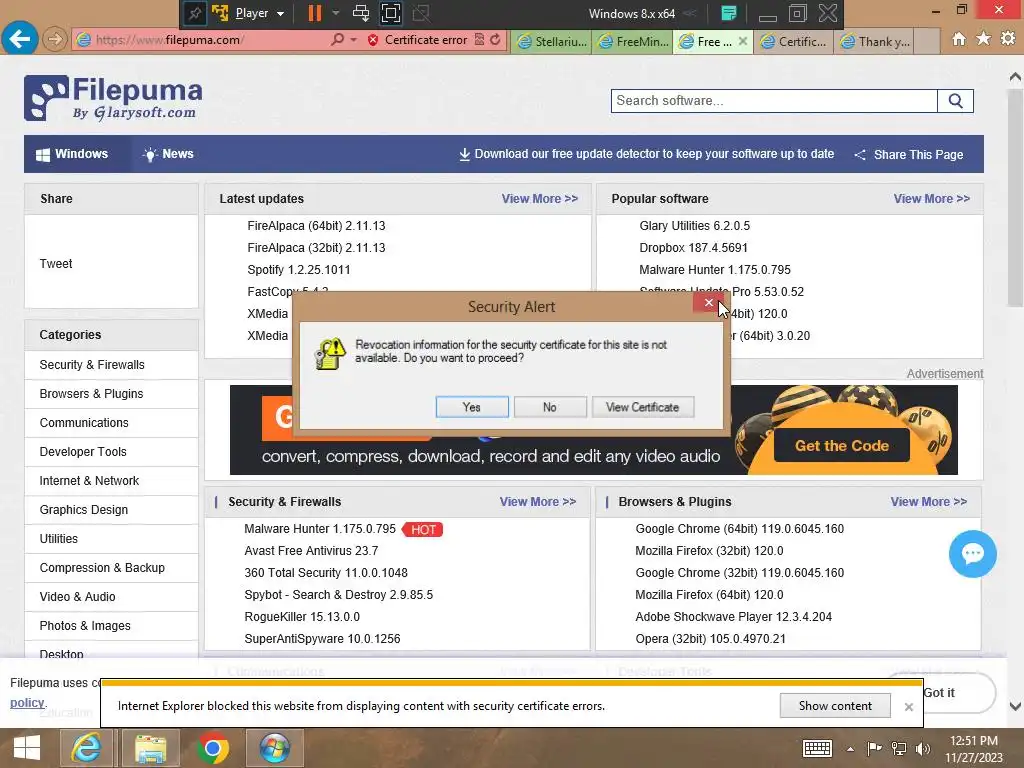Open the blue chat bubble icon

972,554
